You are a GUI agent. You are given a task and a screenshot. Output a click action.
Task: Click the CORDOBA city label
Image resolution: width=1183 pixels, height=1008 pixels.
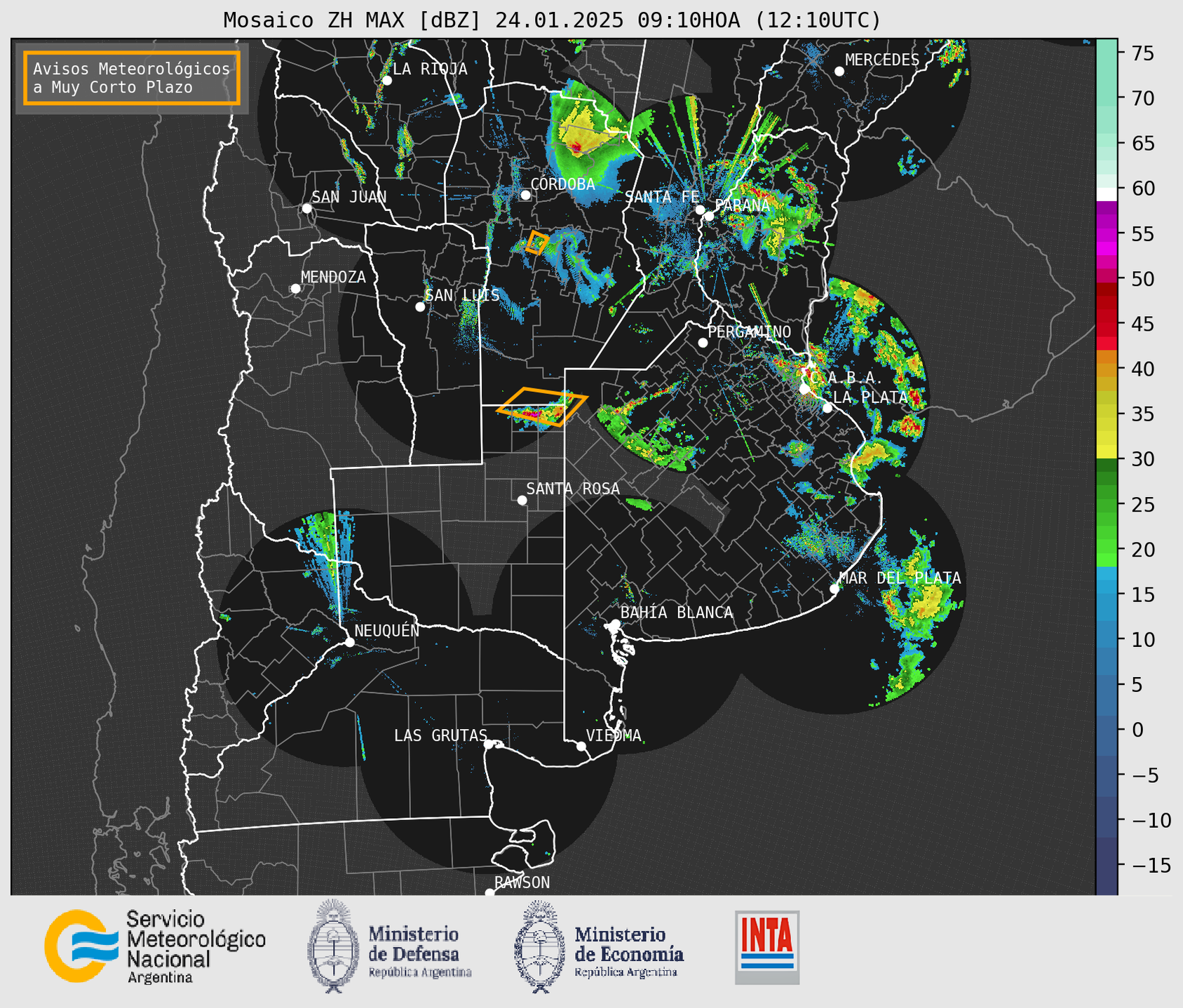562,184
